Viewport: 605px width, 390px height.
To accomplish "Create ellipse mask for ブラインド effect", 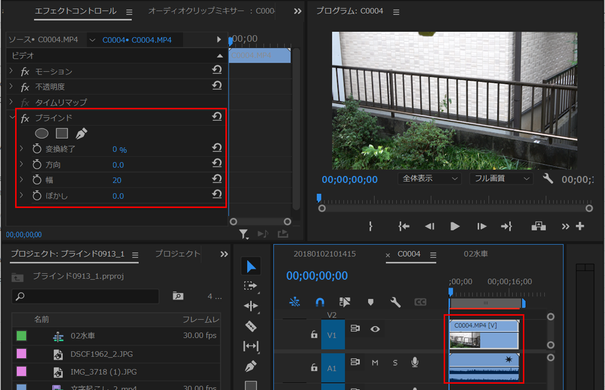I will pyautogui.click(x=42, y=133).
